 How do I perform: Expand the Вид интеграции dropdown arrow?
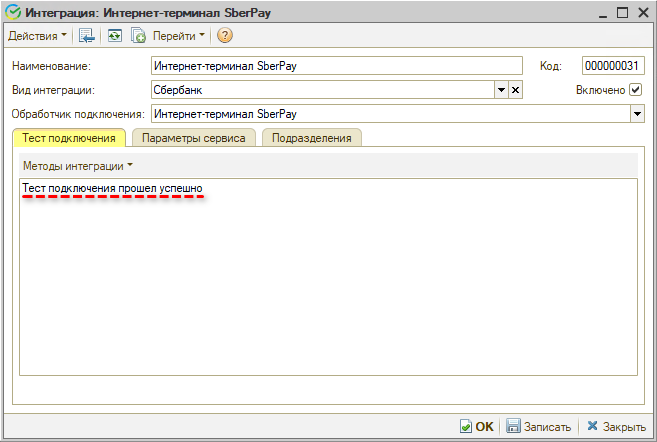point(501,90)
